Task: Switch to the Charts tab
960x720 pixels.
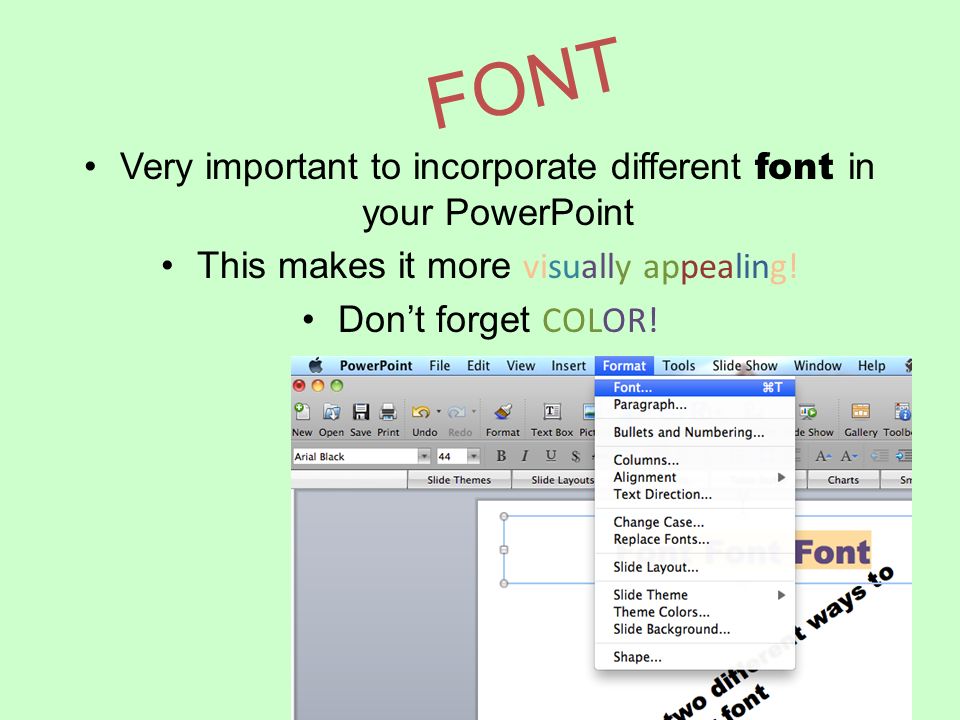Action: [x=843, y=480]
